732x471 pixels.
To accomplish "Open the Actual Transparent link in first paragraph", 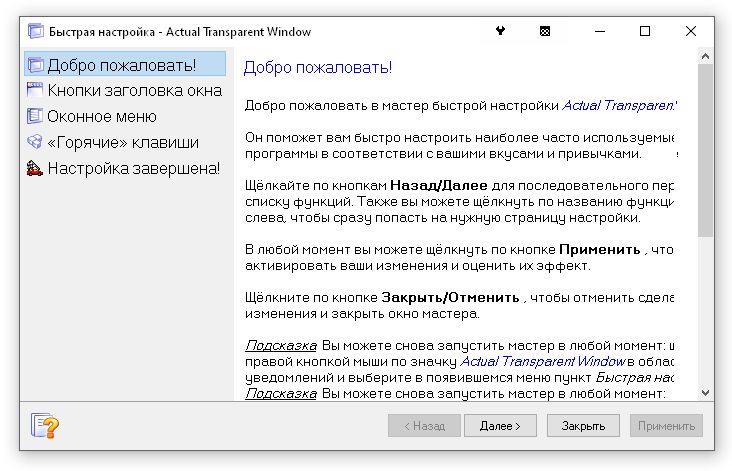I will point(619,104).
